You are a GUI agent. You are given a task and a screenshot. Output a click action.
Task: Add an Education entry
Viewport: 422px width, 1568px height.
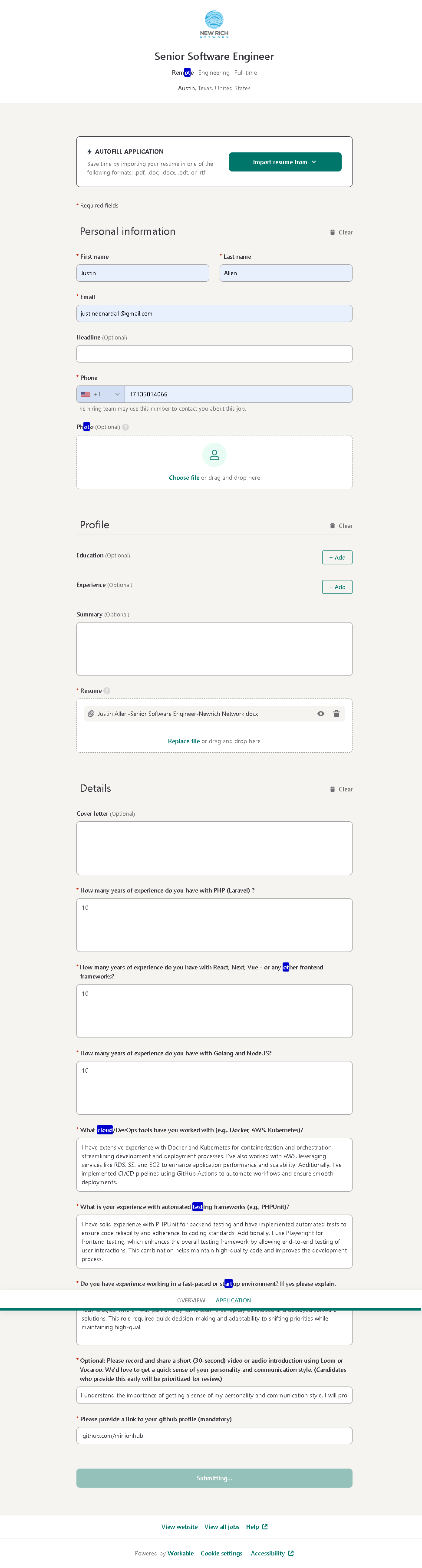pyautogui.click(x=337, y=557)
